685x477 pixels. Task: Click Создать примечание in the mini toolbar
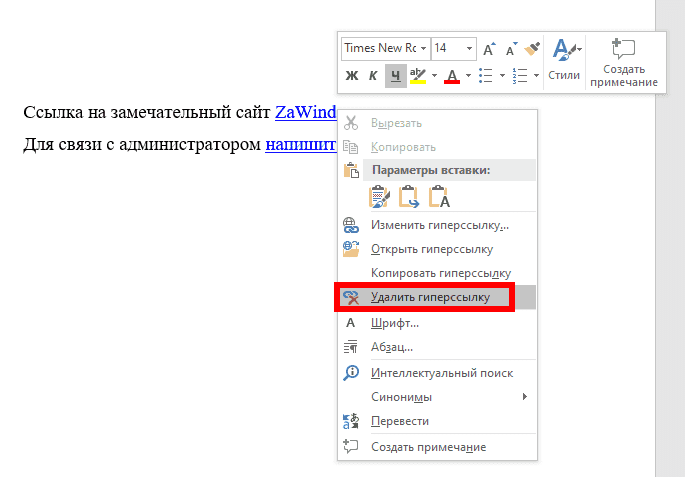(624, 62)
